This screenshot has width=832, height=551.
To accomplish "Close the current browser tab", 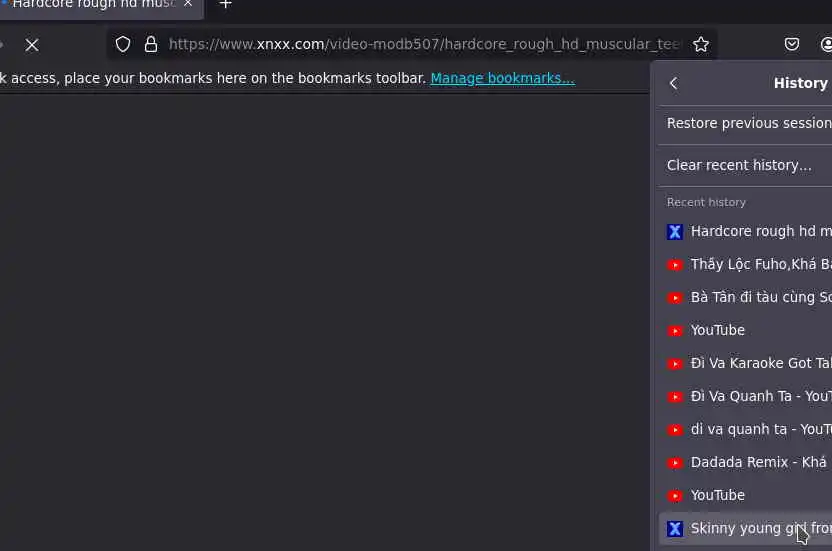I will 188,4.
